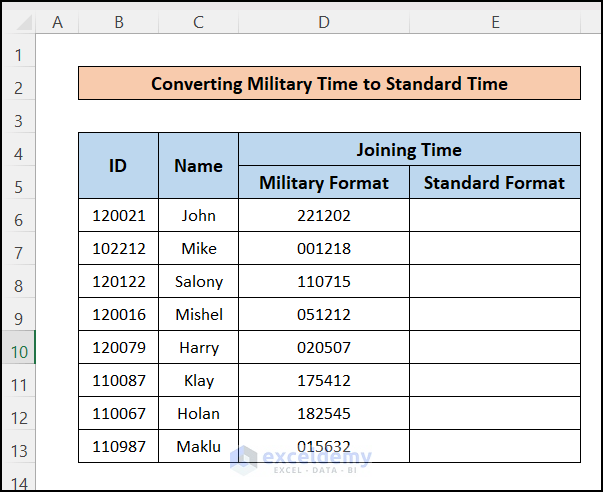603x492 pixels.
Task: Click row 10 header
Action: 18,347
